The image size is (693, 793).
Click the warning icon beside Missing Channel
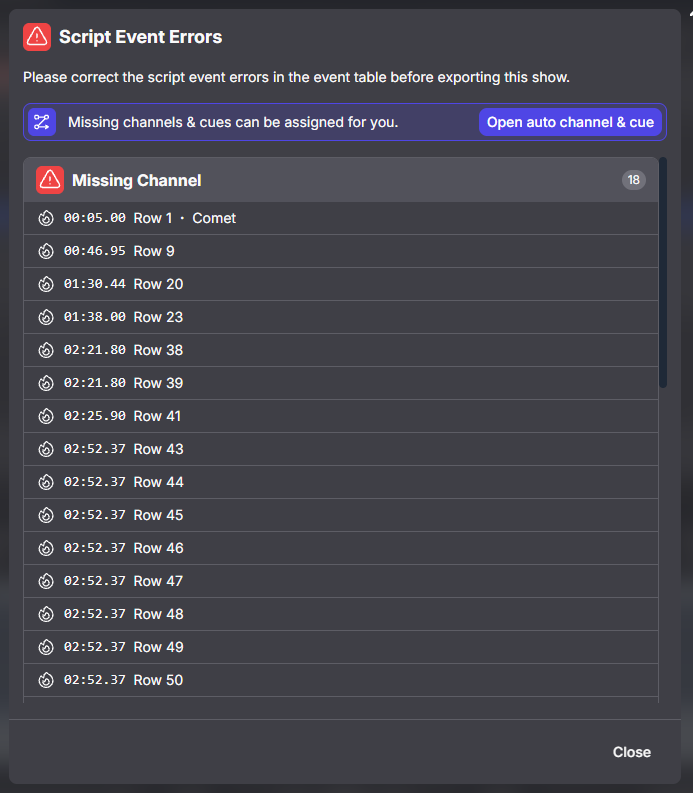click(x=50, y=180)
